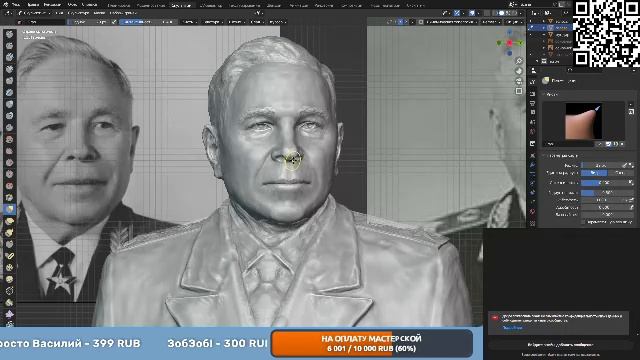Open the shading options dropdown arrow

click(521, 13)
